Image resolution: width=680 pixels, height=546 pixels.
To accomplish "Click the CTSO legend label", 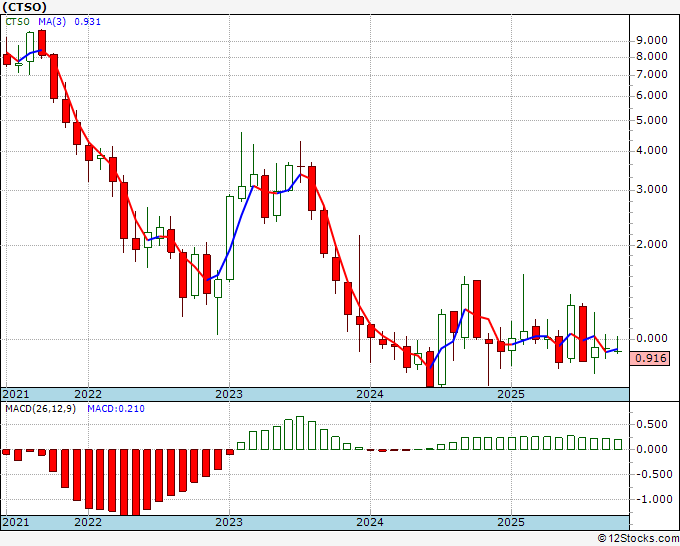I will tap(17, 22).
